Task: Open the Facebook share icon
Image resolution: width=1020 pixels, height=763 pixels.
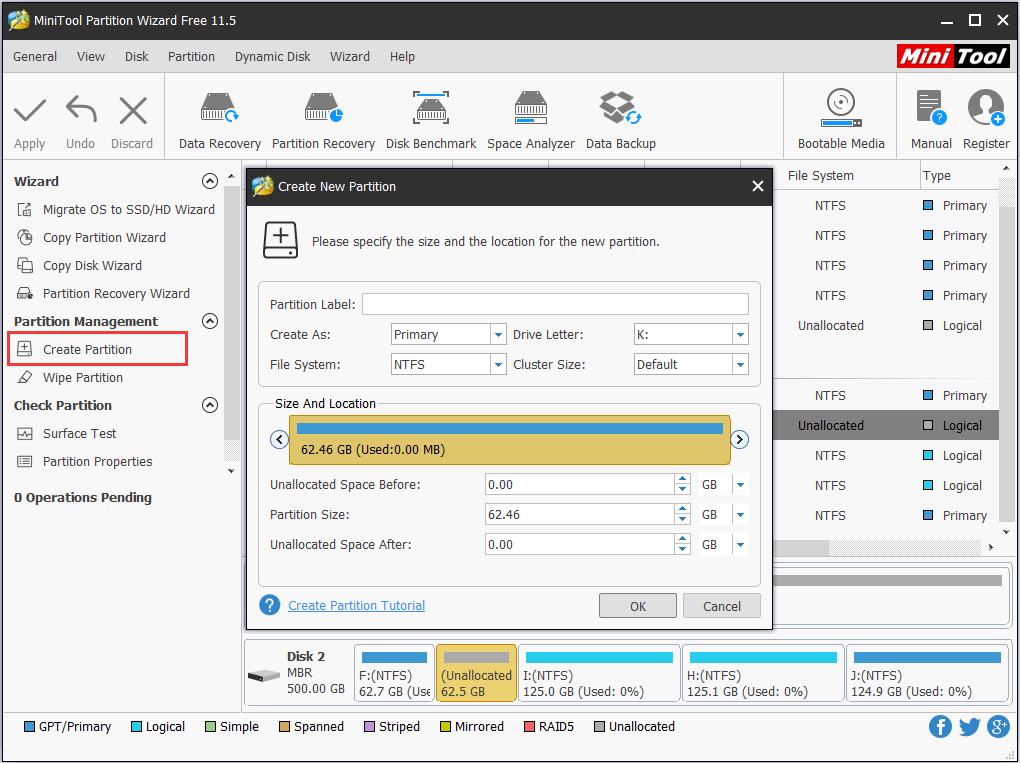Action: [940, 727]
